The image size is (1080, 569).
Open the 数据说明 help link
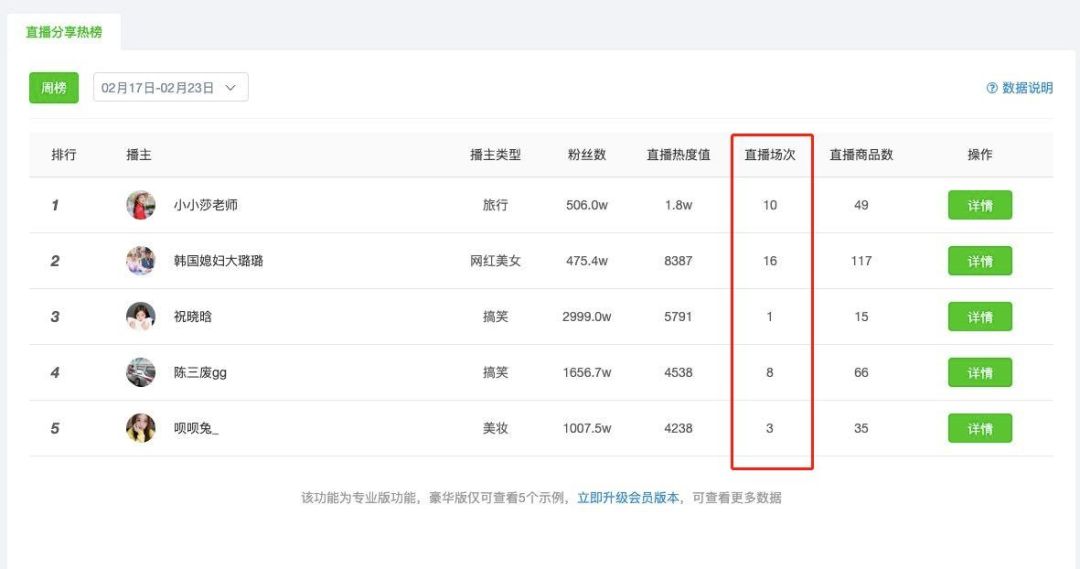[x=1027, y=88]
